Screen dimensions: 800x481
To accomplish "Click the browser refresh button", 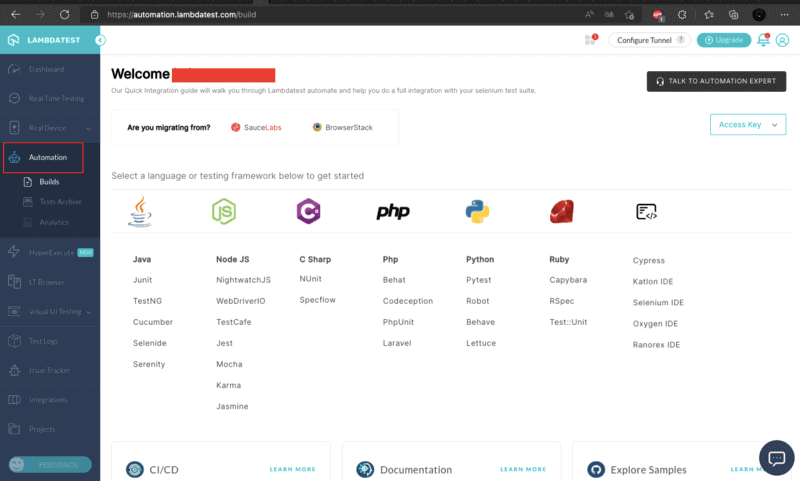I will (64, 14).
